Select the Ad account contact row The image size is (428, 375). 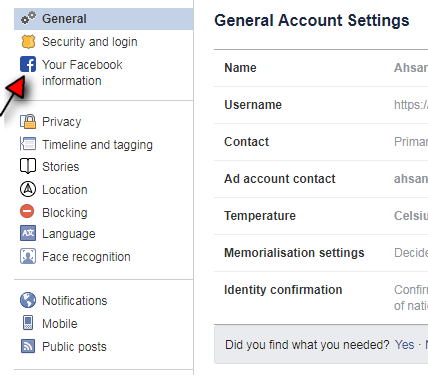coord(321,179)
